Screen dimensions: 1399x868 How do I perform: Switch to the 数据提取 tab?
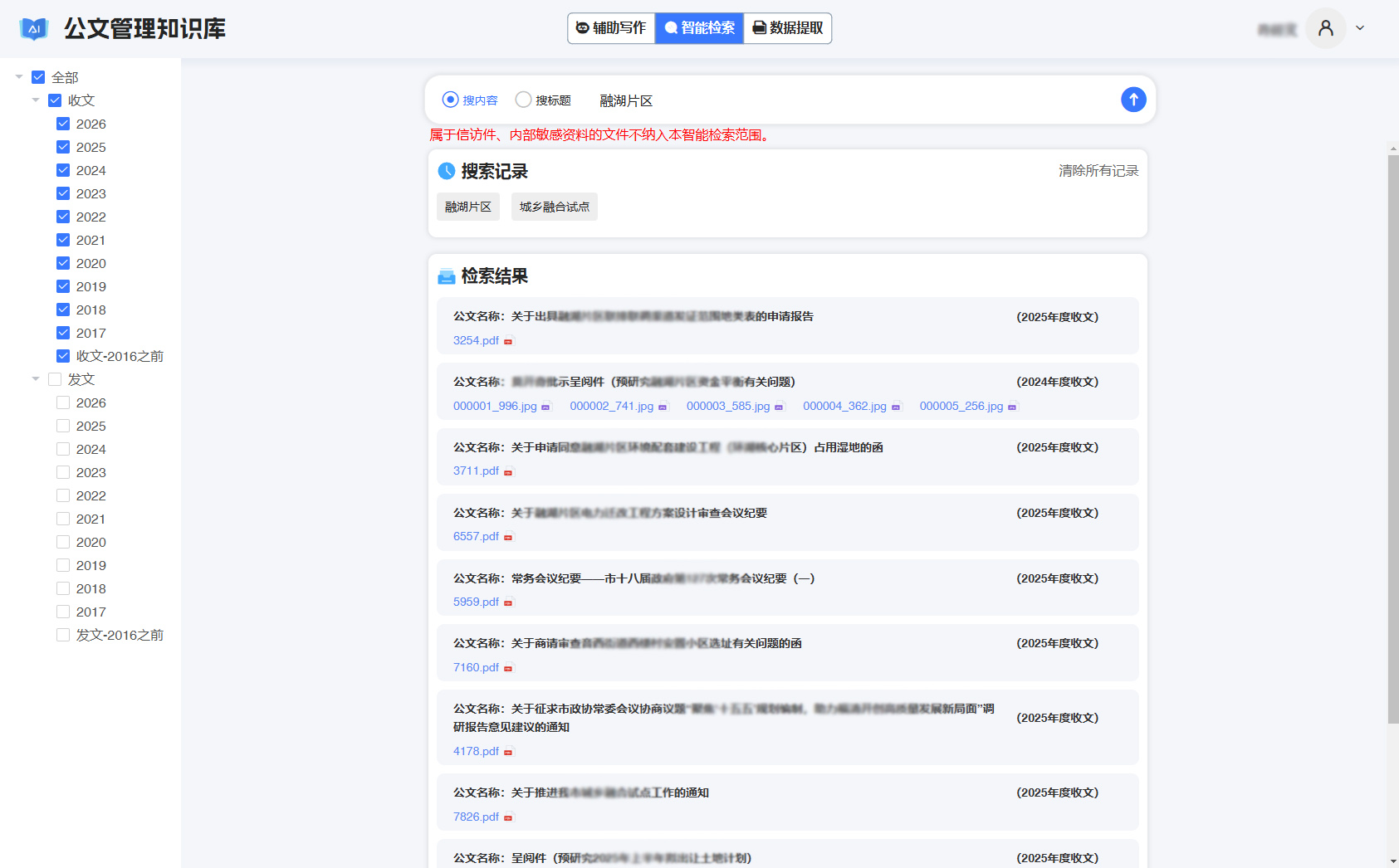click(787, 28)
